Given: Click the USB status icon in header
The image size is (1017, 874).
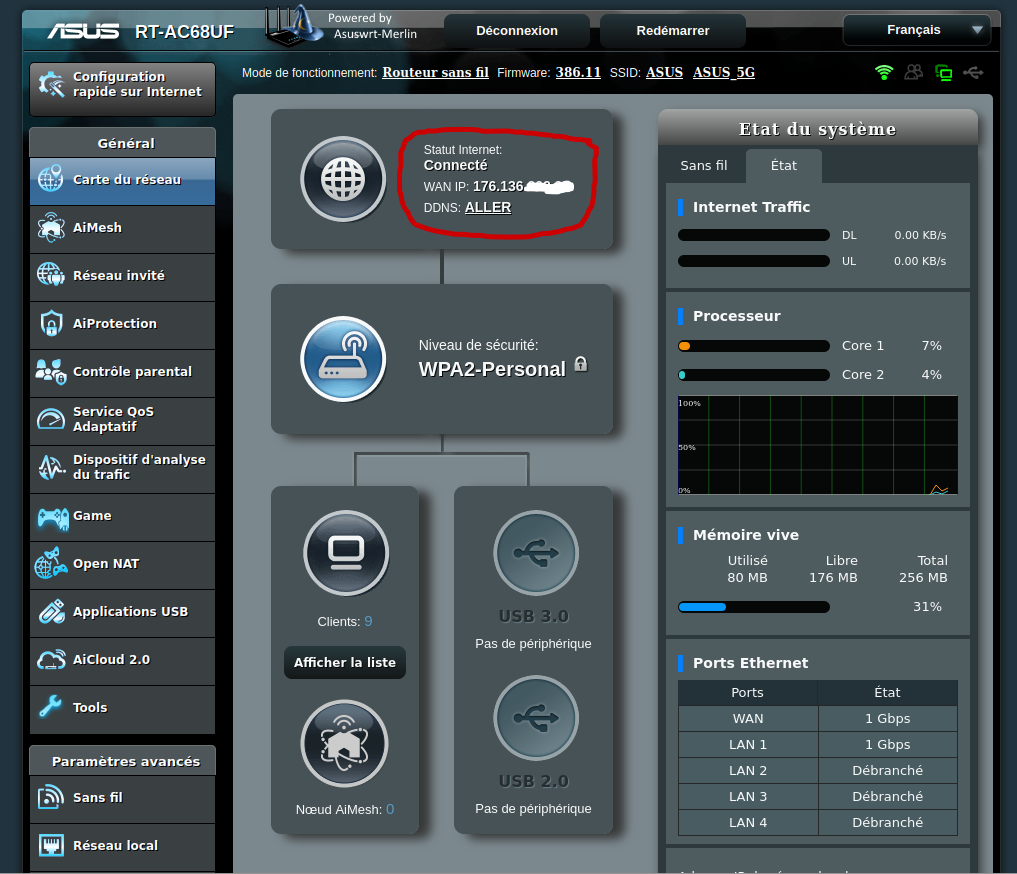Looking at the screenshot, I should 973,72.
